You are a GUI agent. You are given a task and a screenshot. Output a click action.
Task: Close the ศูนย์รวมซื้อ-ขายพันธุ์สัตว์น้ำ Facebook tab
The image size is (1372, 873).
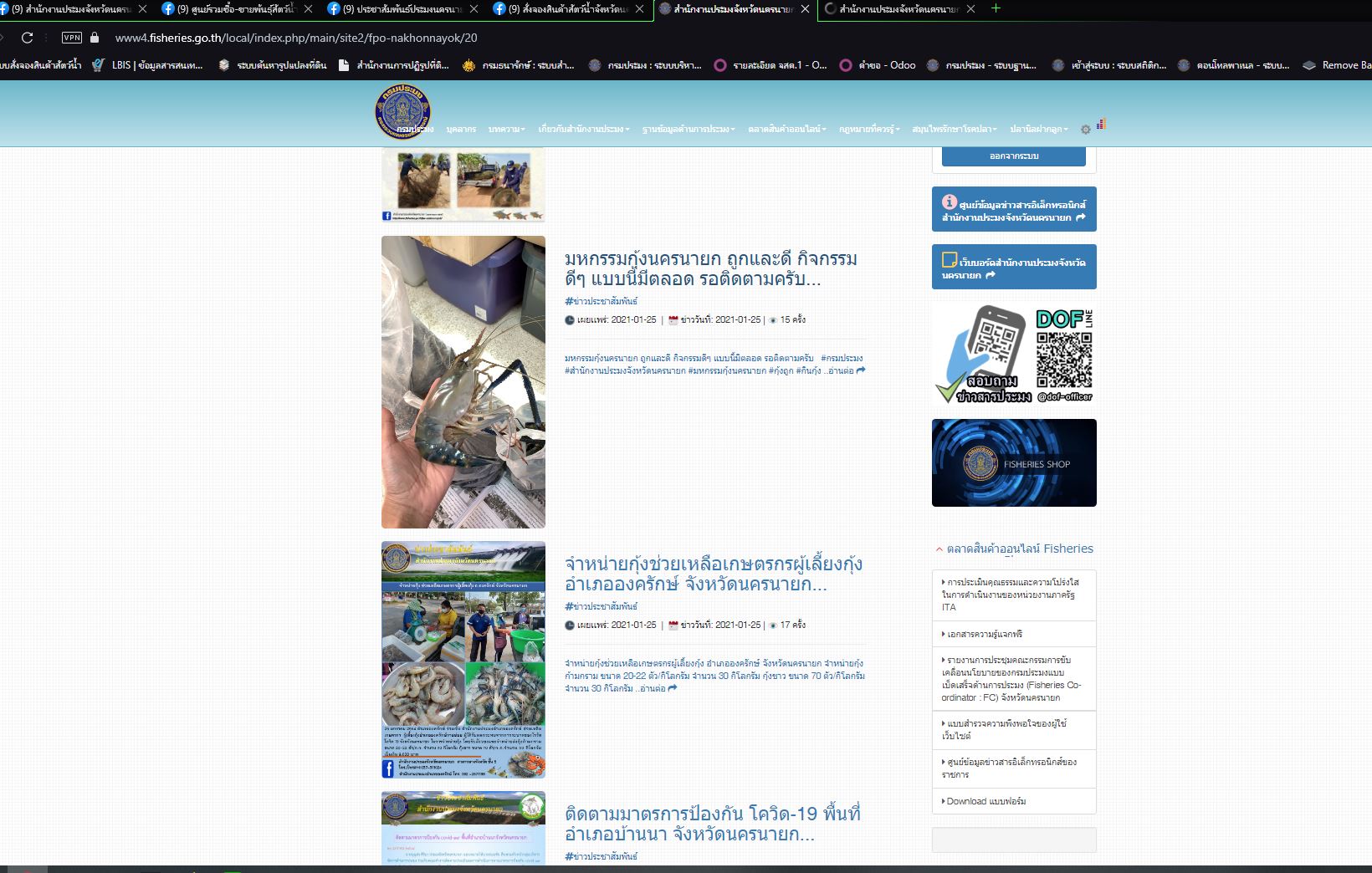pos(308,9)
